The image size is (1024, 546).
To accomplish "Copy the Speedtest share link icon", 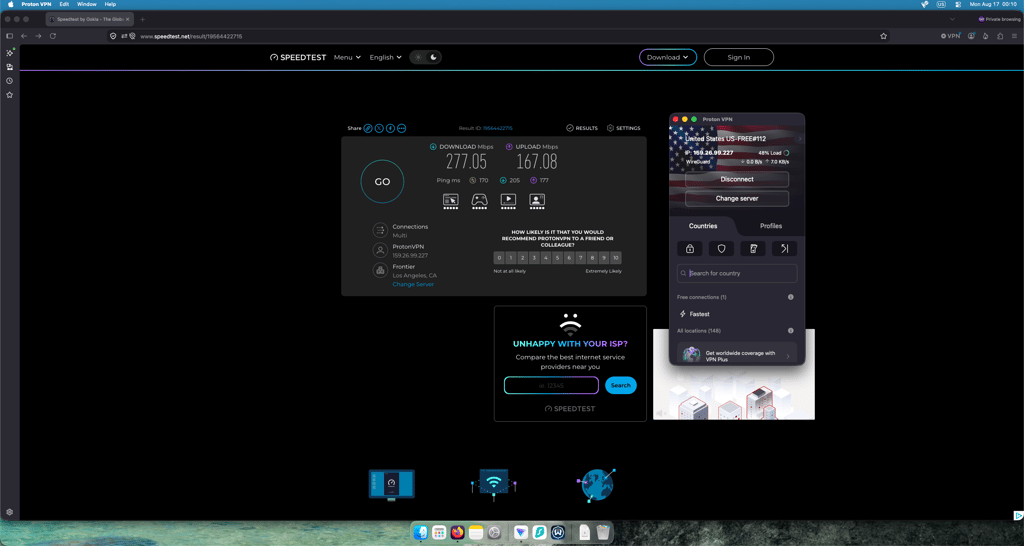I will click(368, 128).
